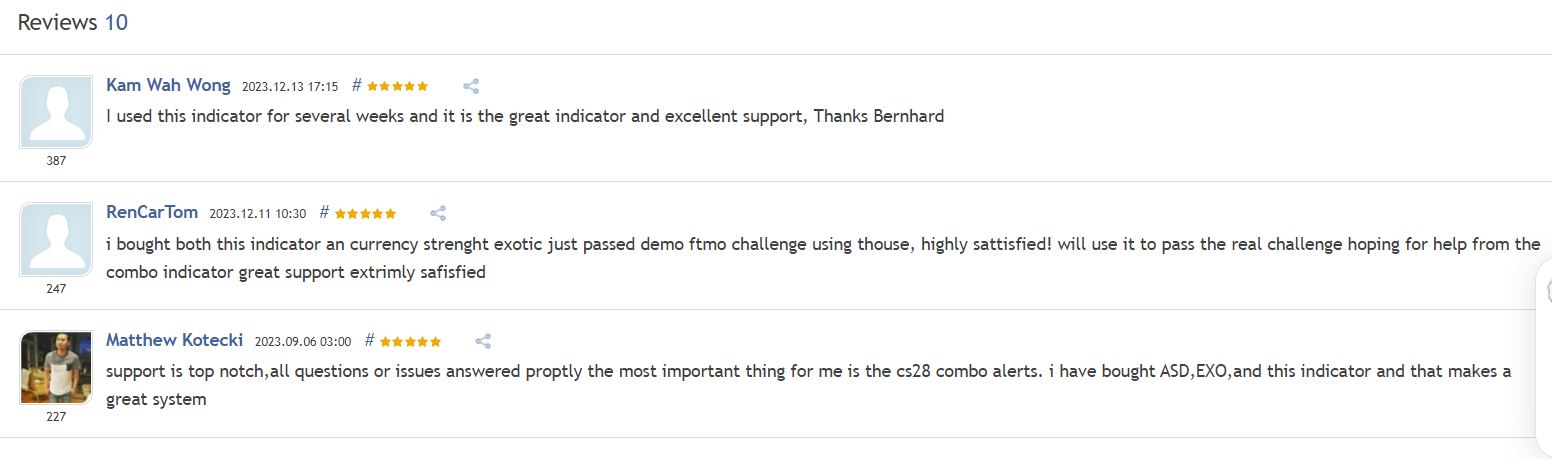The width and height of the screenshot is (1552, 459).
Task: Click the 2023.12.11 10:30 review date
Action: (258, 214)
